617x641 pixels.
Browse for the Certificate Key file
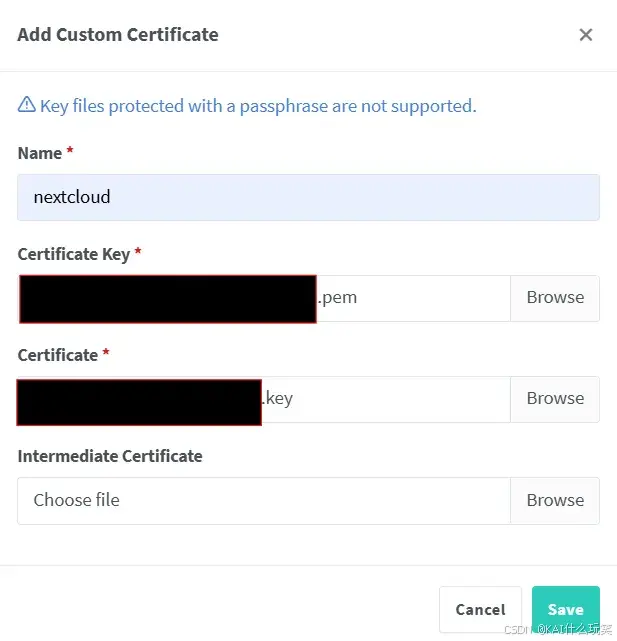(555, 298)
